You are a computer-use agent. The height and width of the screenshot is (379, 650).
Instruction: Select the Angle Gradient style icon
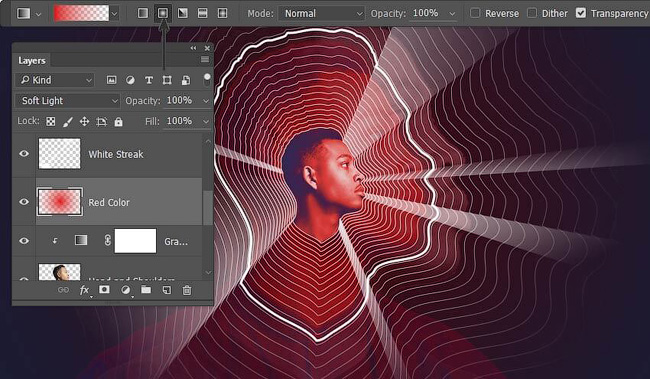pyautogui.click(x=182, y=13)
